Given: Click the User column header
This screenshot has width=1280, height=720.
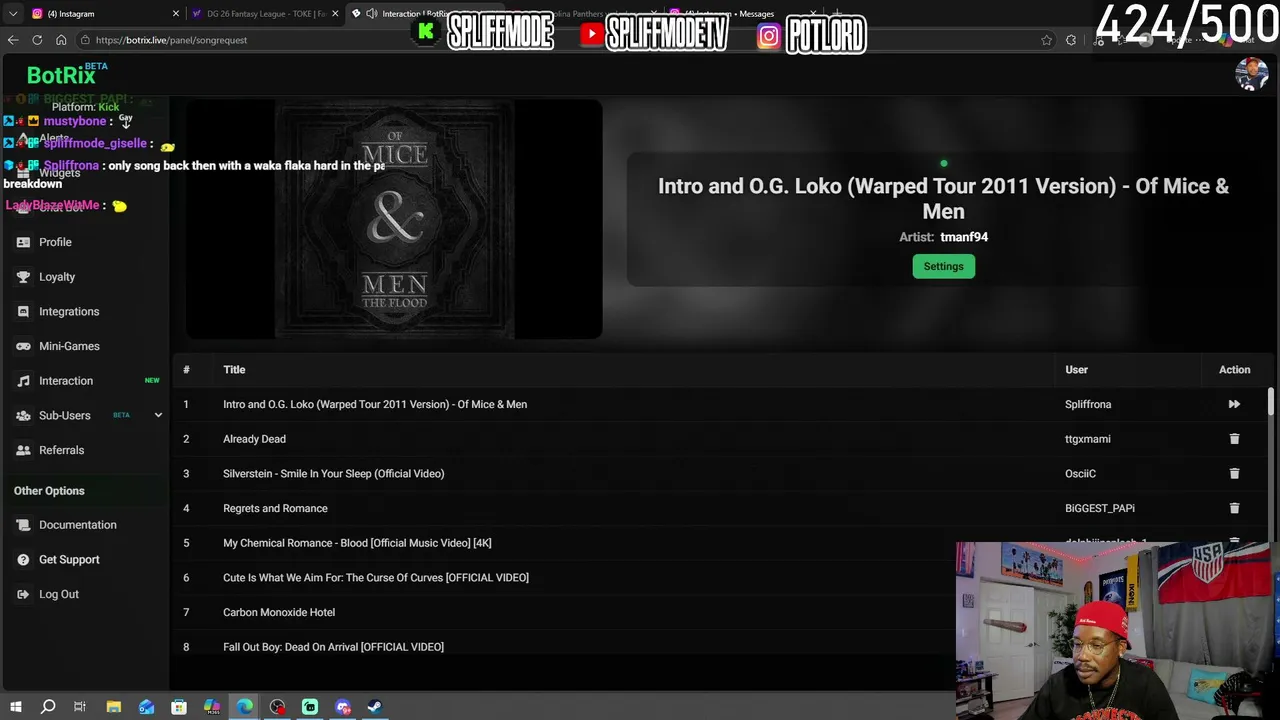Looking at the screenshot, I should coord(1076,370).
